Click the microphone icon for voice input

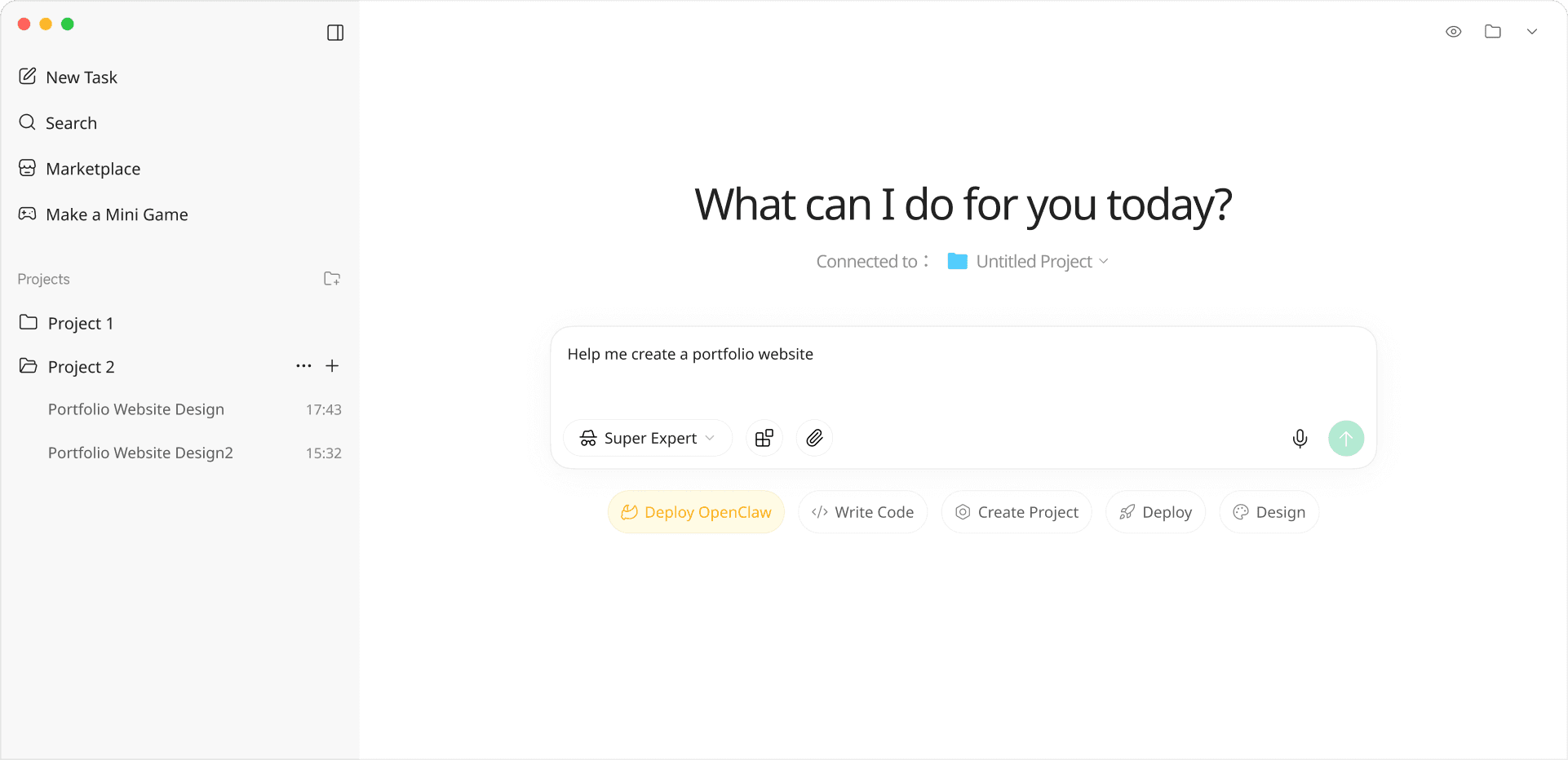[1300, 438]
